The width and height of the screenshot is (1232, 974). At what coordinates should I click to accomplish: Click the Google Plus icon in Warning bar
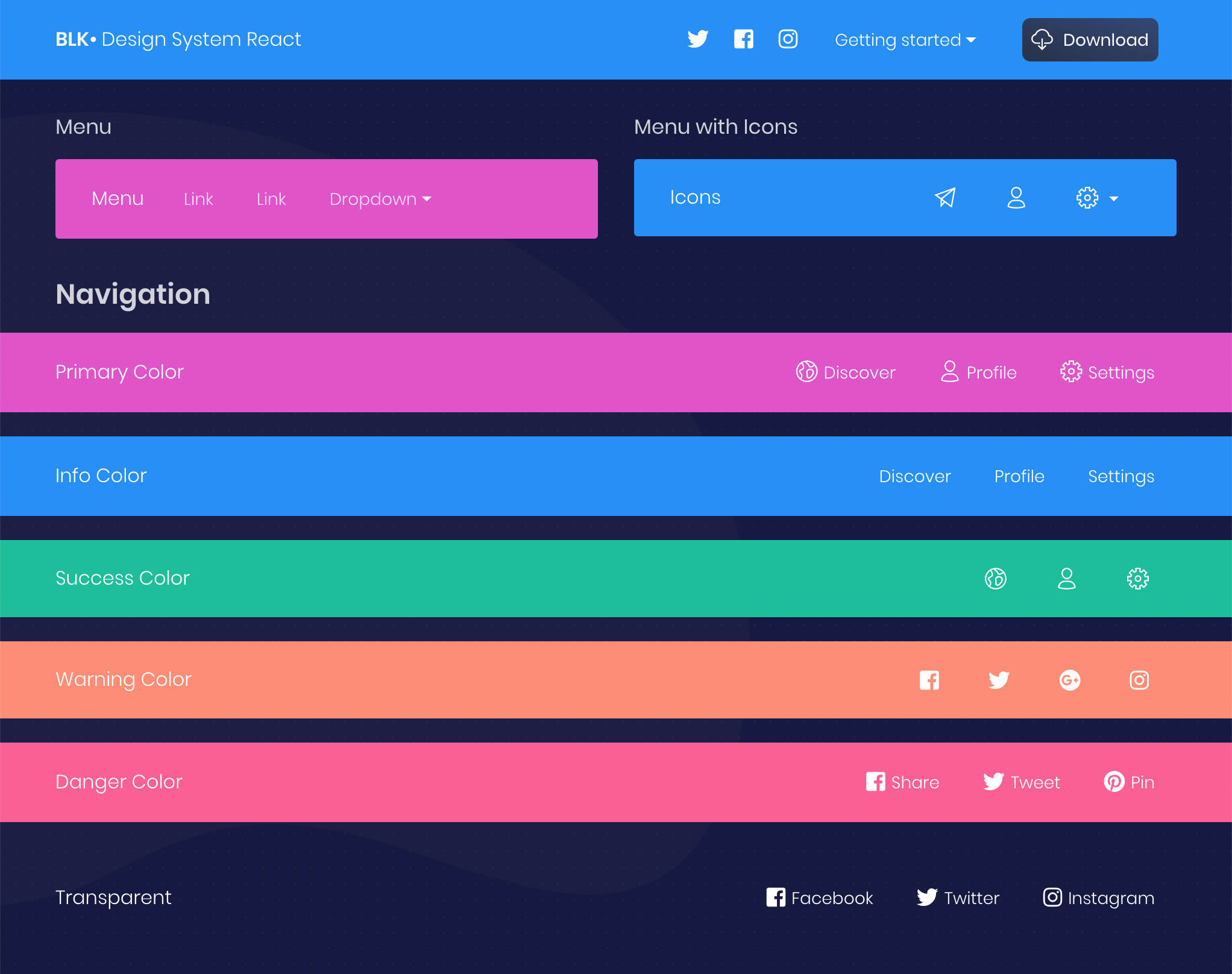point(1069,680)
